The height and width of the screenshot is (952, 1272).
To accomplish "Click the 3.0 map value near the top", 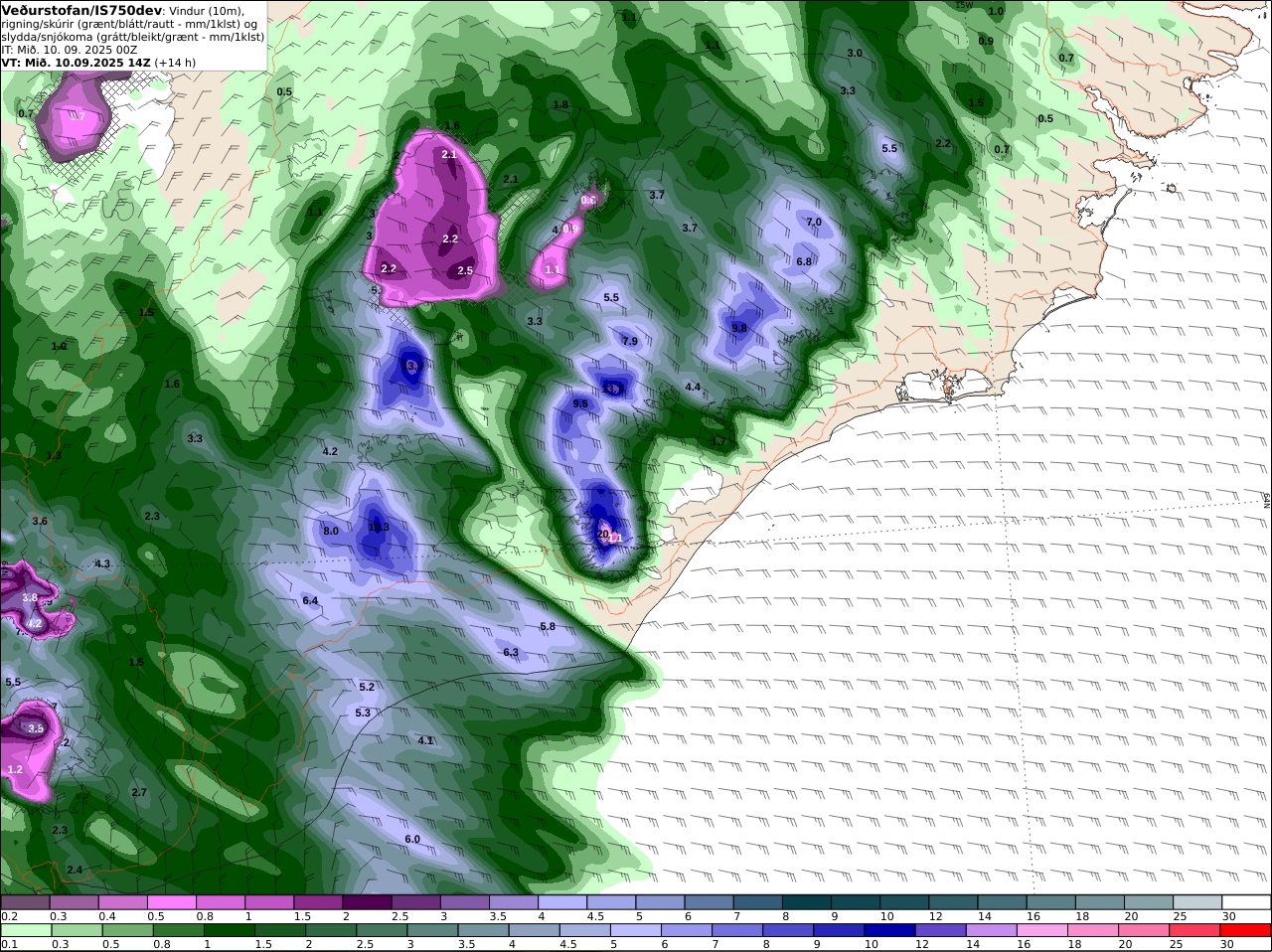I will pos(855,53).
